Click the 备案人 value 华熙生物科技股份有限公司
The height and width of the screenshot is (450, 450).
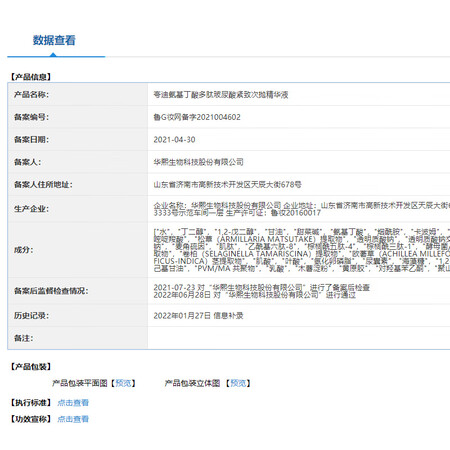click(x=198, y=162)
